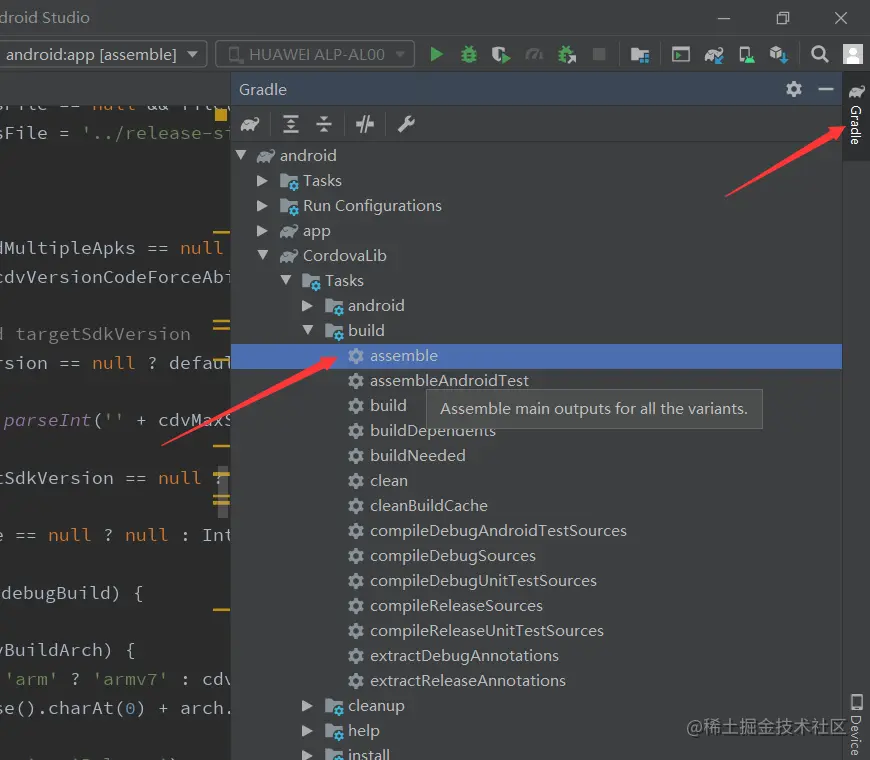
Task: Select the extractDebugAnnotations task
Action: pyautogui.click(x=464, y=655)
